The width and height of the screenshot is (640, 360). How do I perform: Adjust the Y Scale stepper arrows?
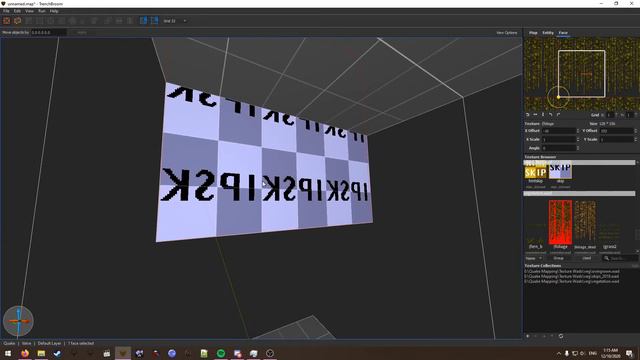click(x=636, y=140)
